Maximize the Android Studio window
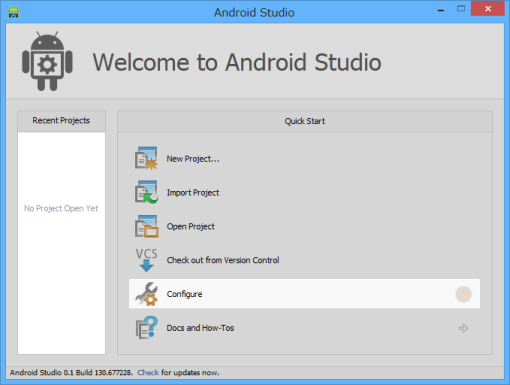The image size is (510, 385). [461, 9]
